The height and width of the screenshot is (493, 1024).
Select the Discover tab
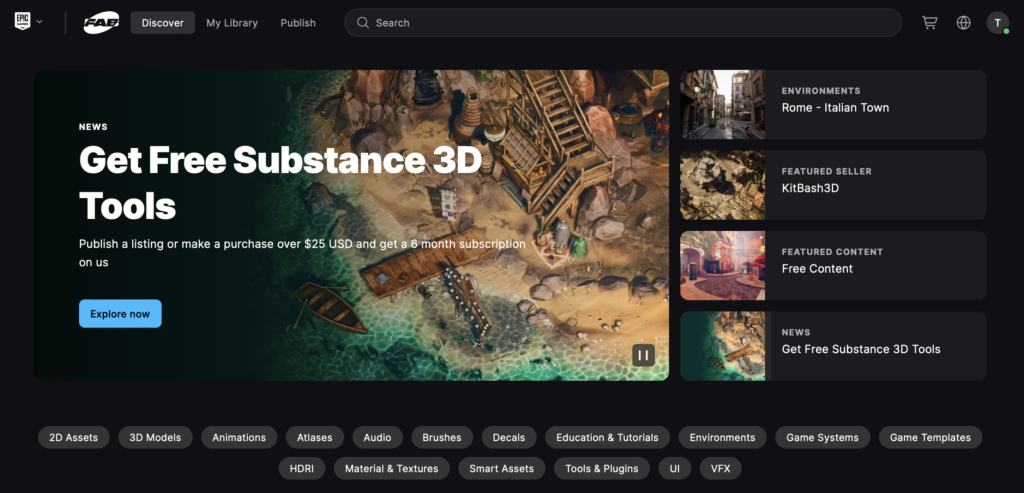coord(162,22)
